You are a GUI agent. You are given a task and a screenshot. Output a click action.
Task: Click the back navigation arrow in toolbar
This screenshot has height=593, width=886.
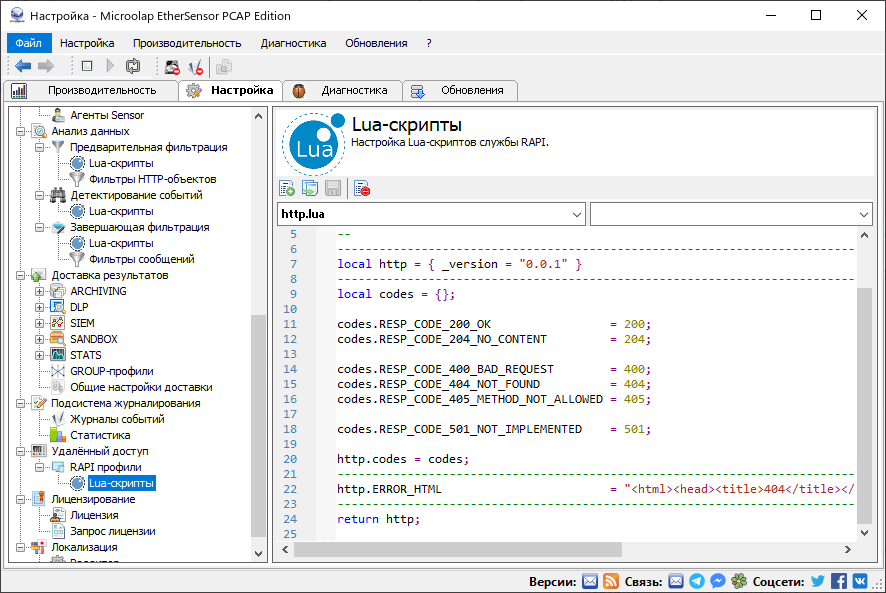[22, 66]
